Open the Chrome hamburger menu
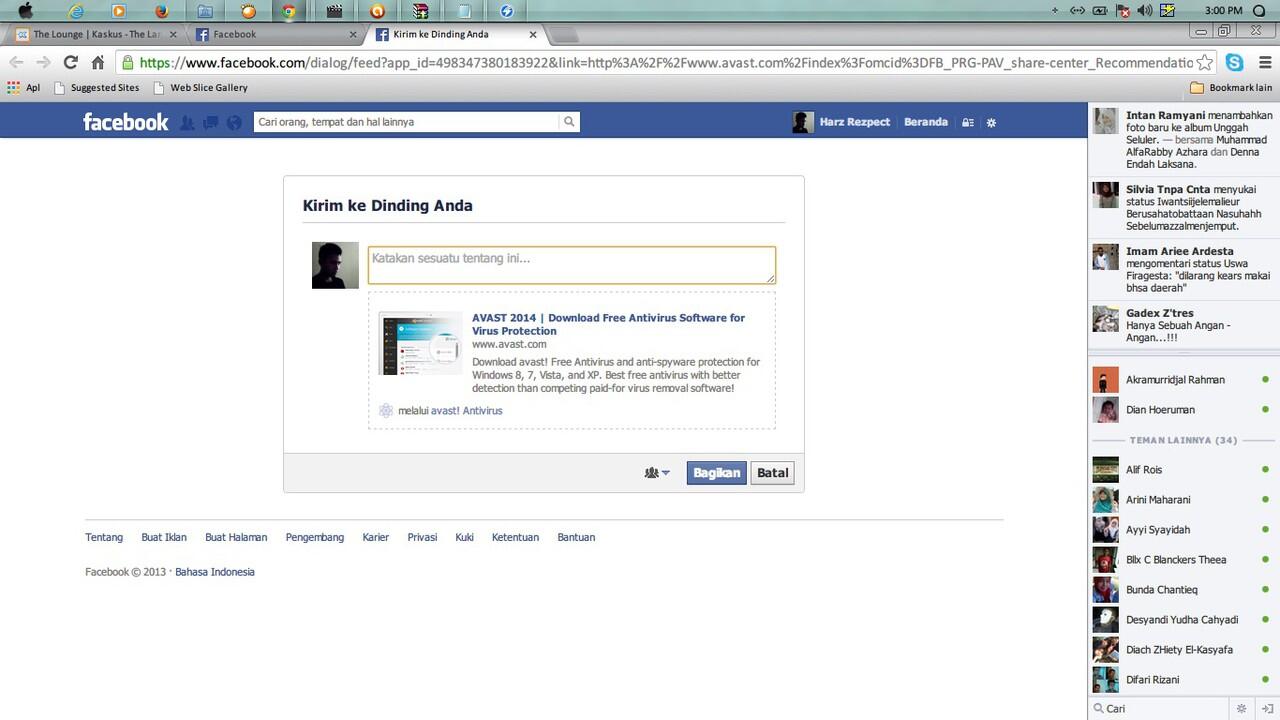 click(x=1264, y=62)
